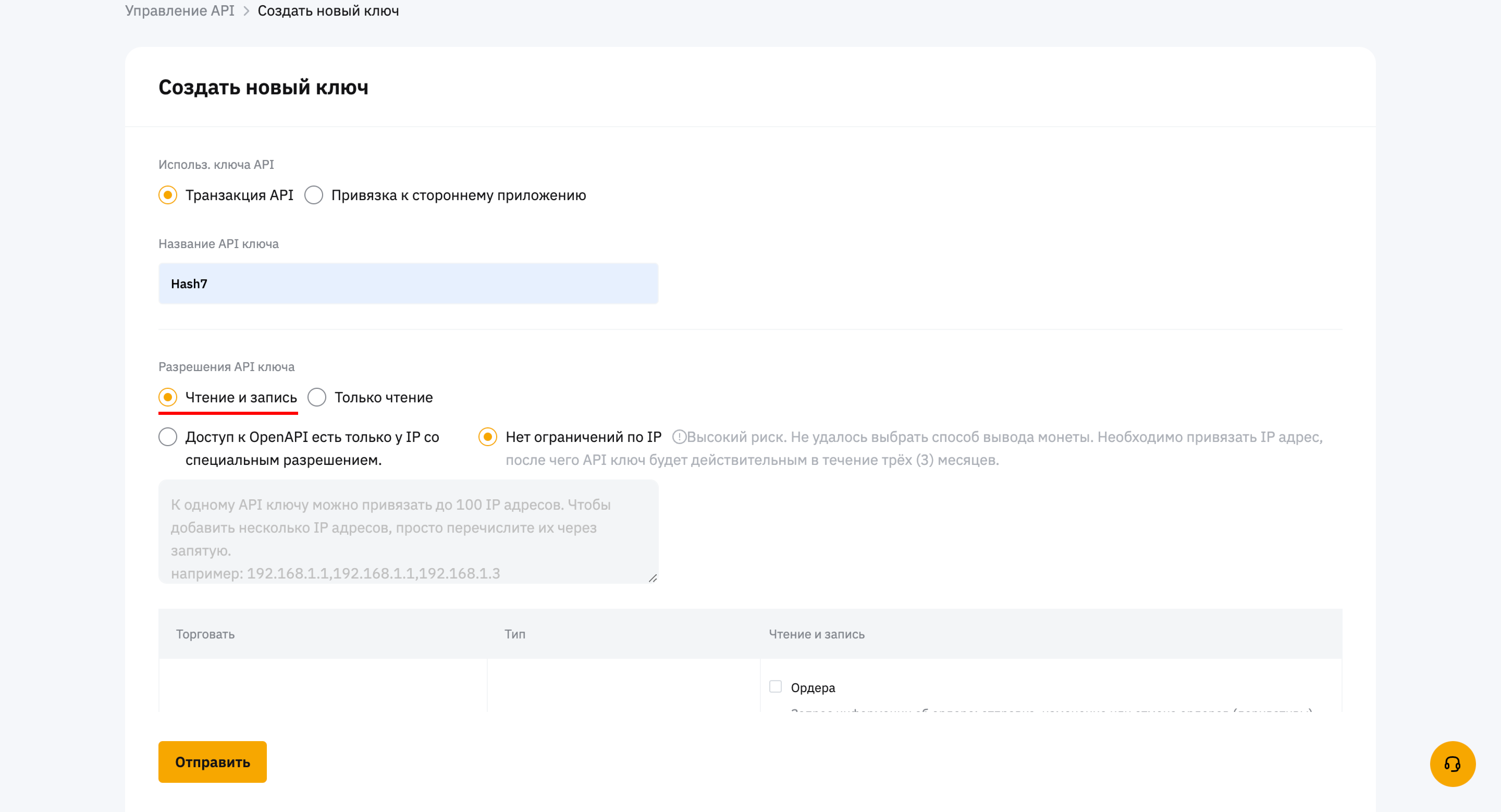Open the customer support headset chat icon
Screen dimensions: 1501x812
(1452, 764)
